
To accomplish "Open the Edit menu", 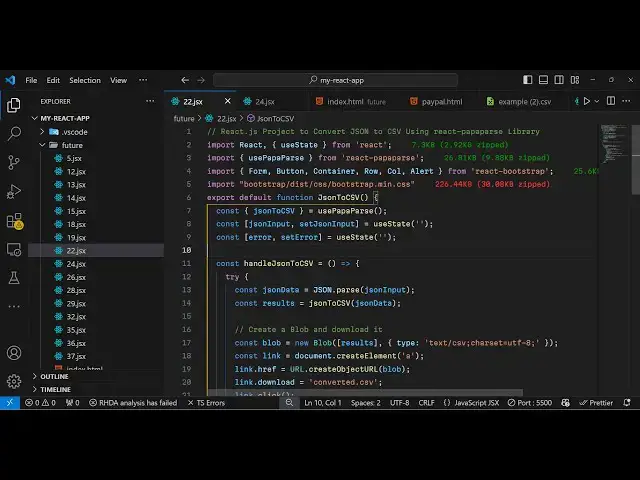I will (53, 80).
